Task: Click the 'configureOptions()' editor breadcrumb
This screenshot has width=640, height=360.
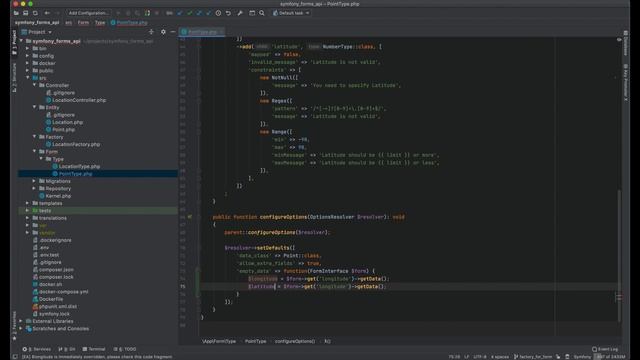Action: (x=295, y=341)
